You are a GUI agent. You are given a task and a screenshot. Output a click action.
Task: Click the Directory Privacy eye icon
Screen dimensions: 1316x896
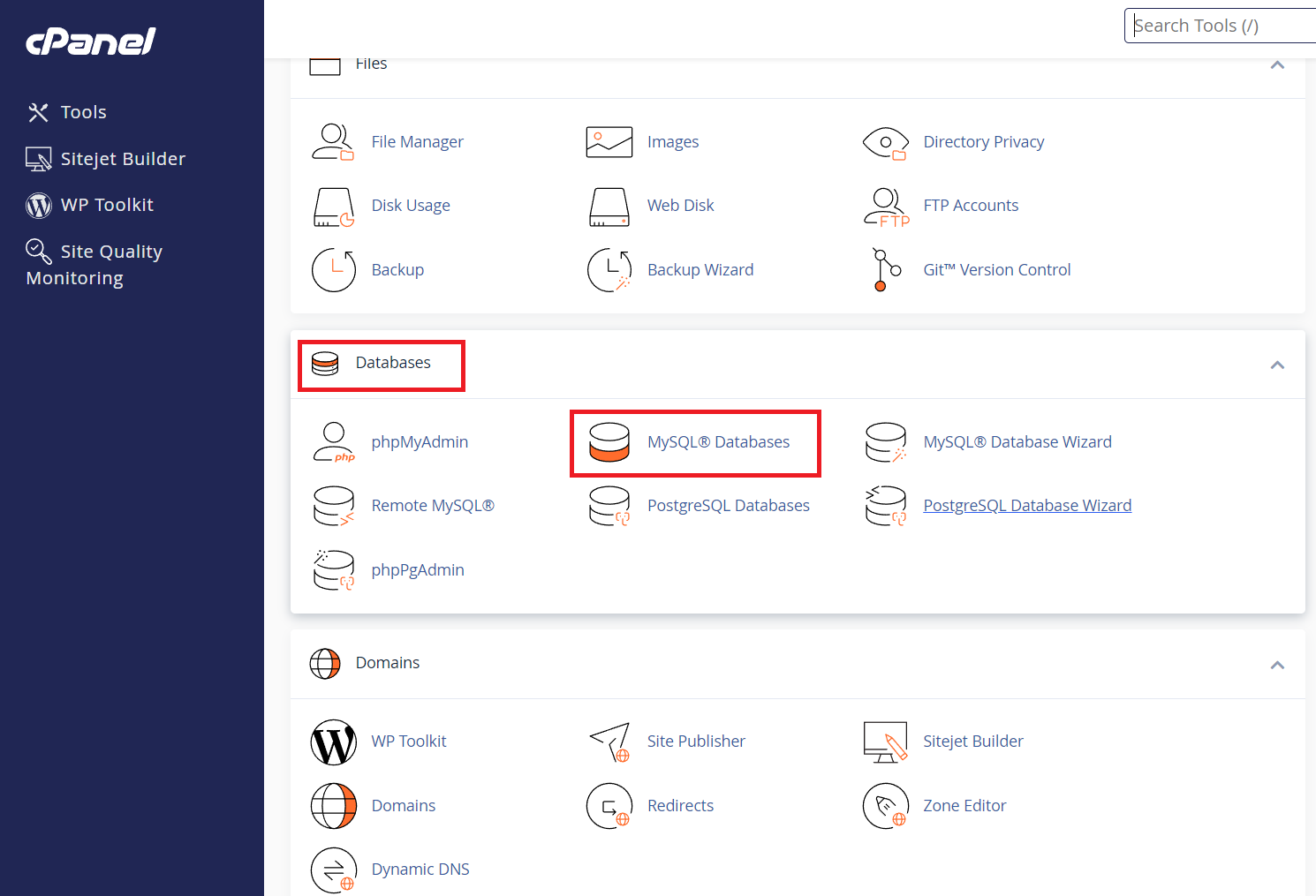[886, 142]
